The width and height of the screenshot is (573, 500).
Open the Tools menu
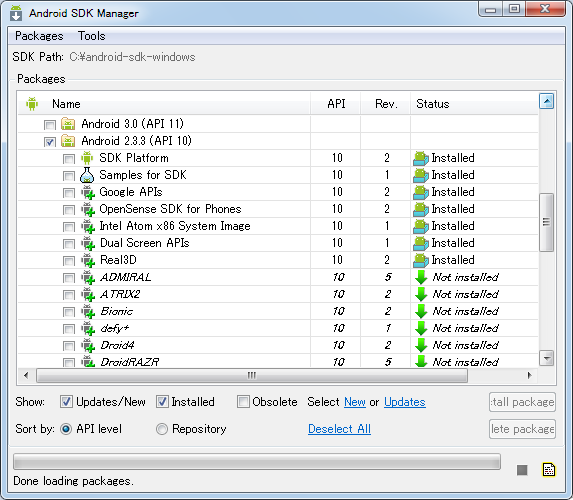[91, 36]
